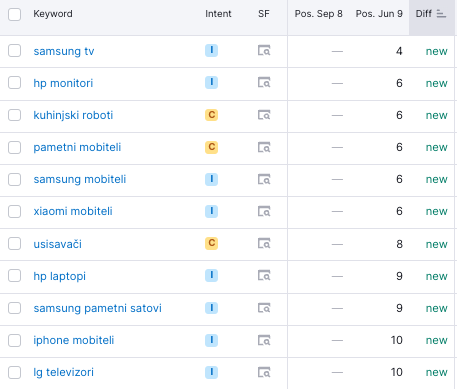The image size is (457, 389).
Task: Click informational intent badge for hp laptopi
Action: tap(211, 275)
